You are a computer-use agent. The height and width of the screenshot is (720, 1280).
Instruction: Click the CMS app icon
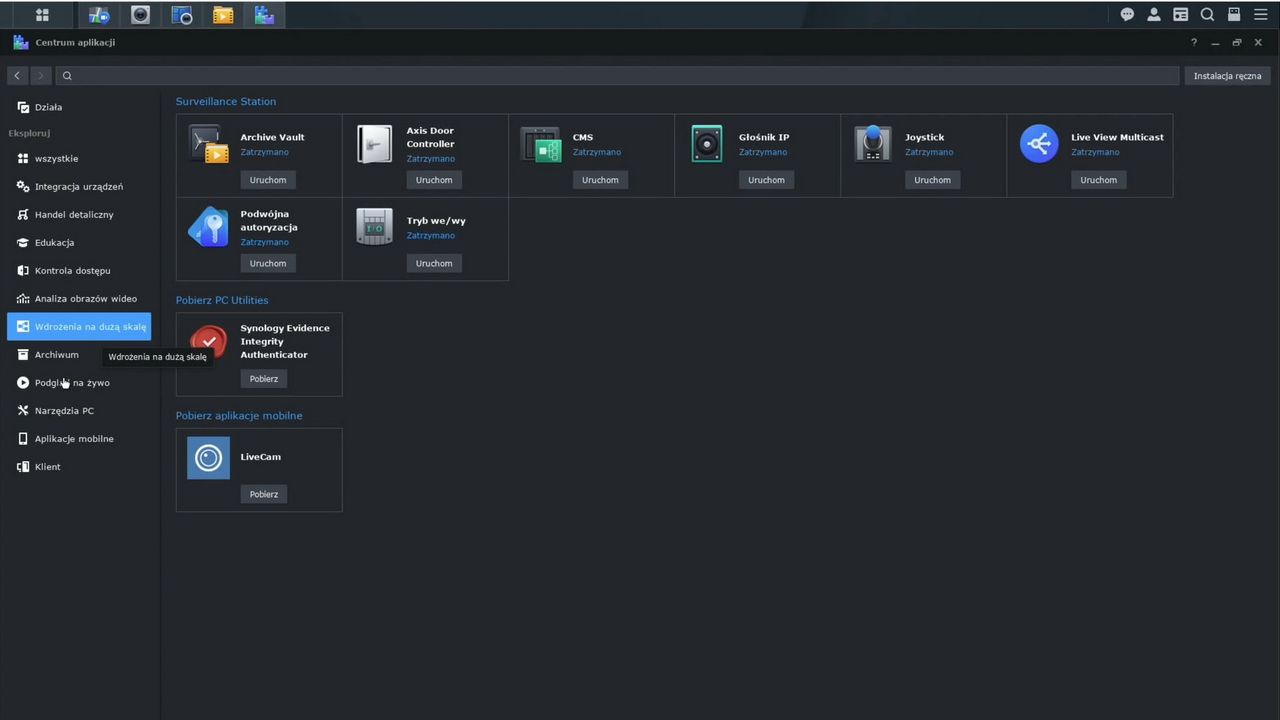point(540,144)
